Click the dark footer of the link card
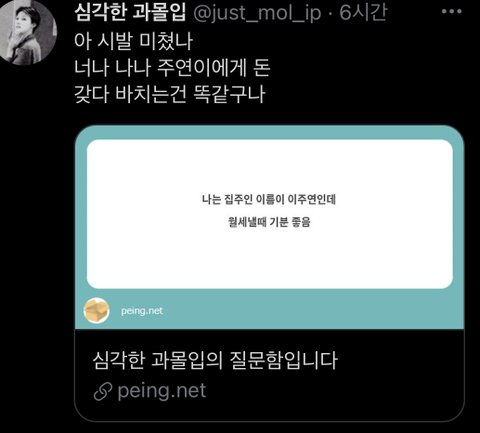Image resolution: width=480 pixels, height=433 pixels. coord(269,375)
